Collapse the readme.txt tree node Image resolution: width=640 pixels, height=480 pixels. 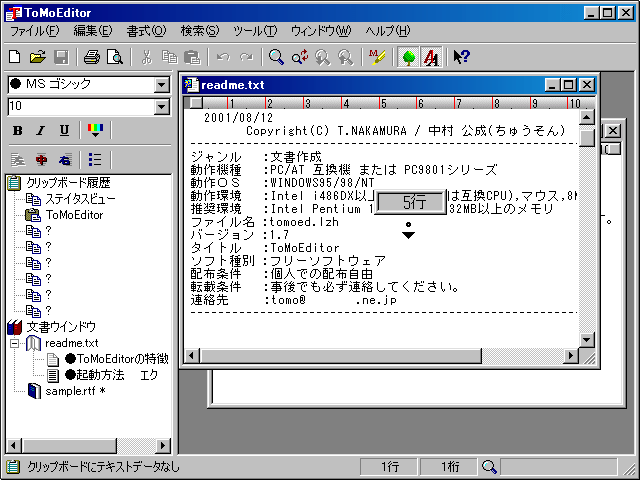pos(15,344)
